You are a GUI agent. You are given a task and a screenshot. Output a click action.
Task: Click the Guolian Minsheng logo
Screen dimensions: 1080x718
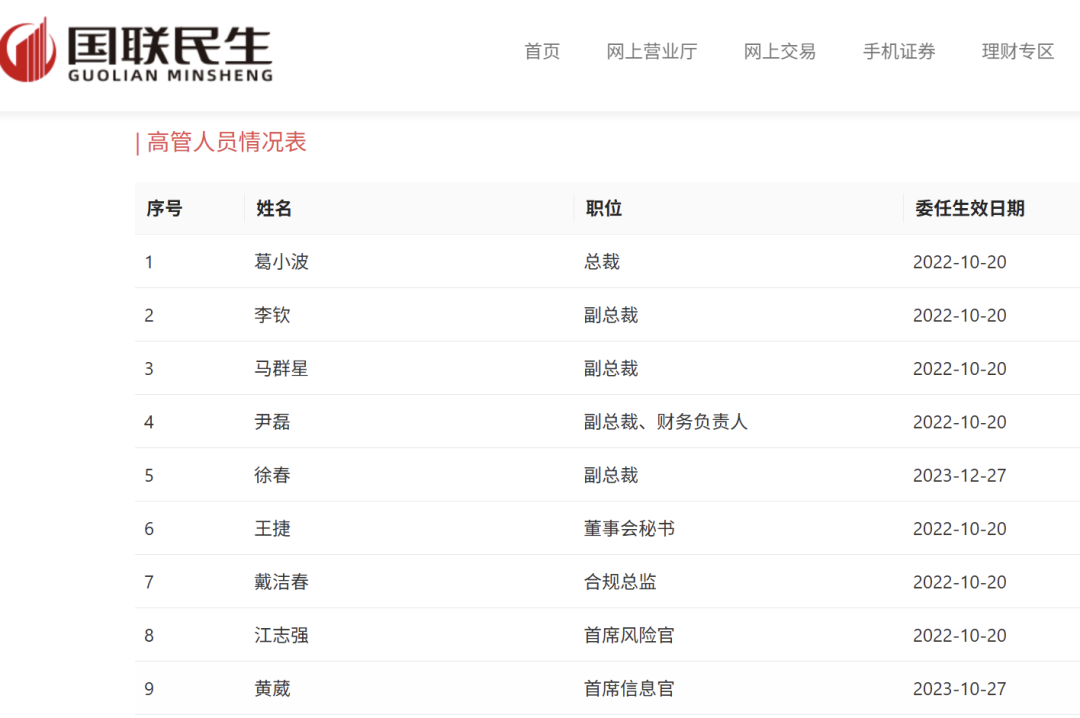tap(136, 50)
